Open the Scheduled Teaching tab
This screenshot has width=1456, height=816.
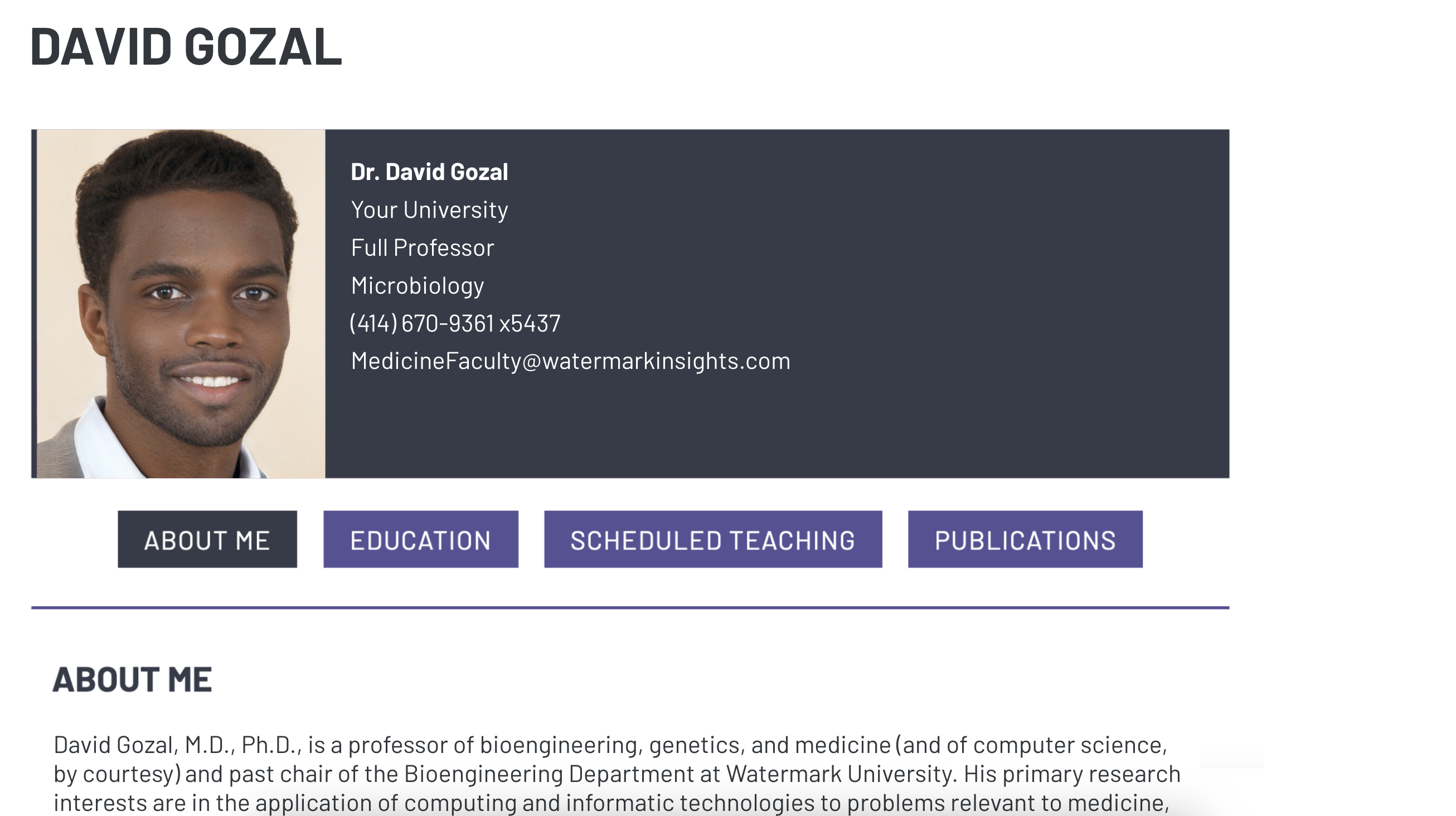[x=713, y=540]
